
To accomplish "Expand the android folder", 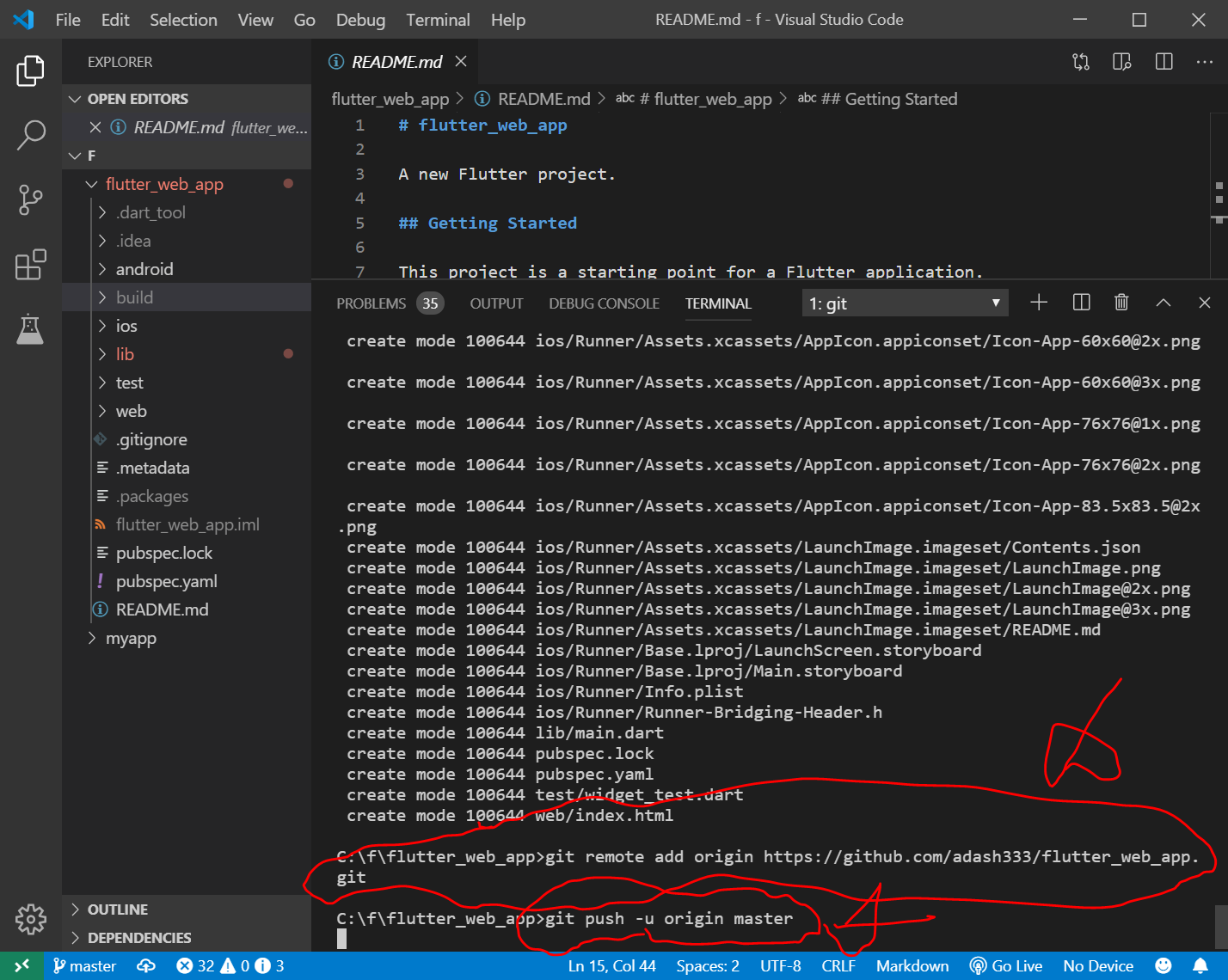I will [144, 269].
